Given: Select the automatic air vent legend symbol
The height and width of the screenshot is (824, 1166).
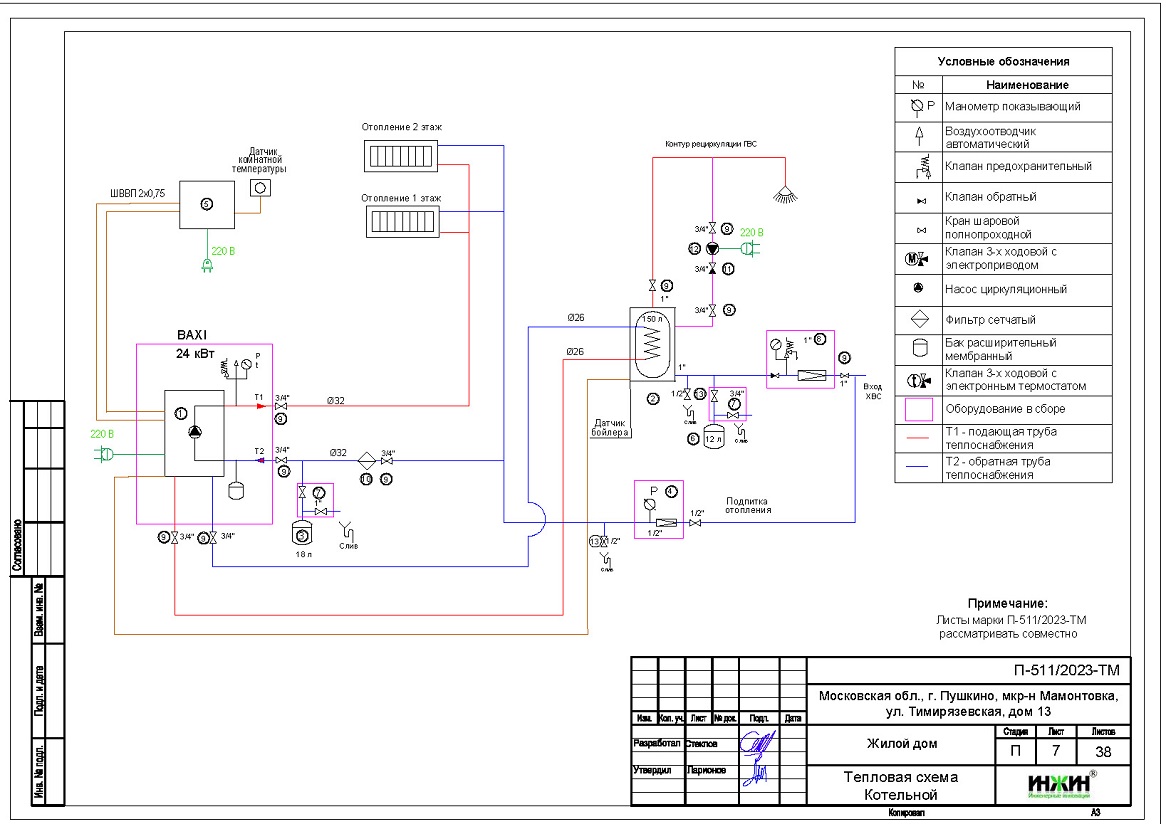Looking at the screenshot, I should click(x=917, y=136).
